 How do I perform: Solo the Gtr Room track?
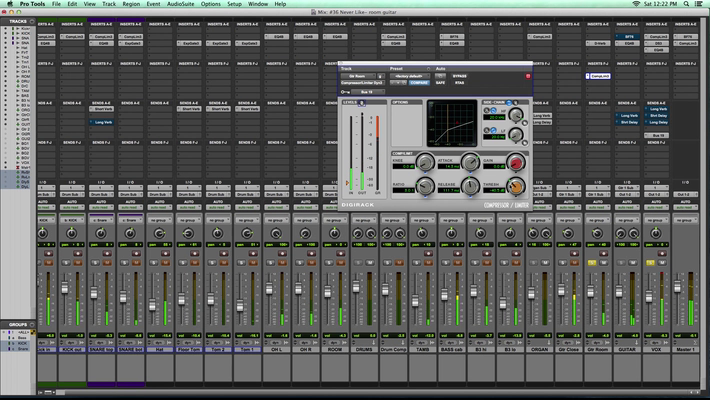(x=591, y=263)
